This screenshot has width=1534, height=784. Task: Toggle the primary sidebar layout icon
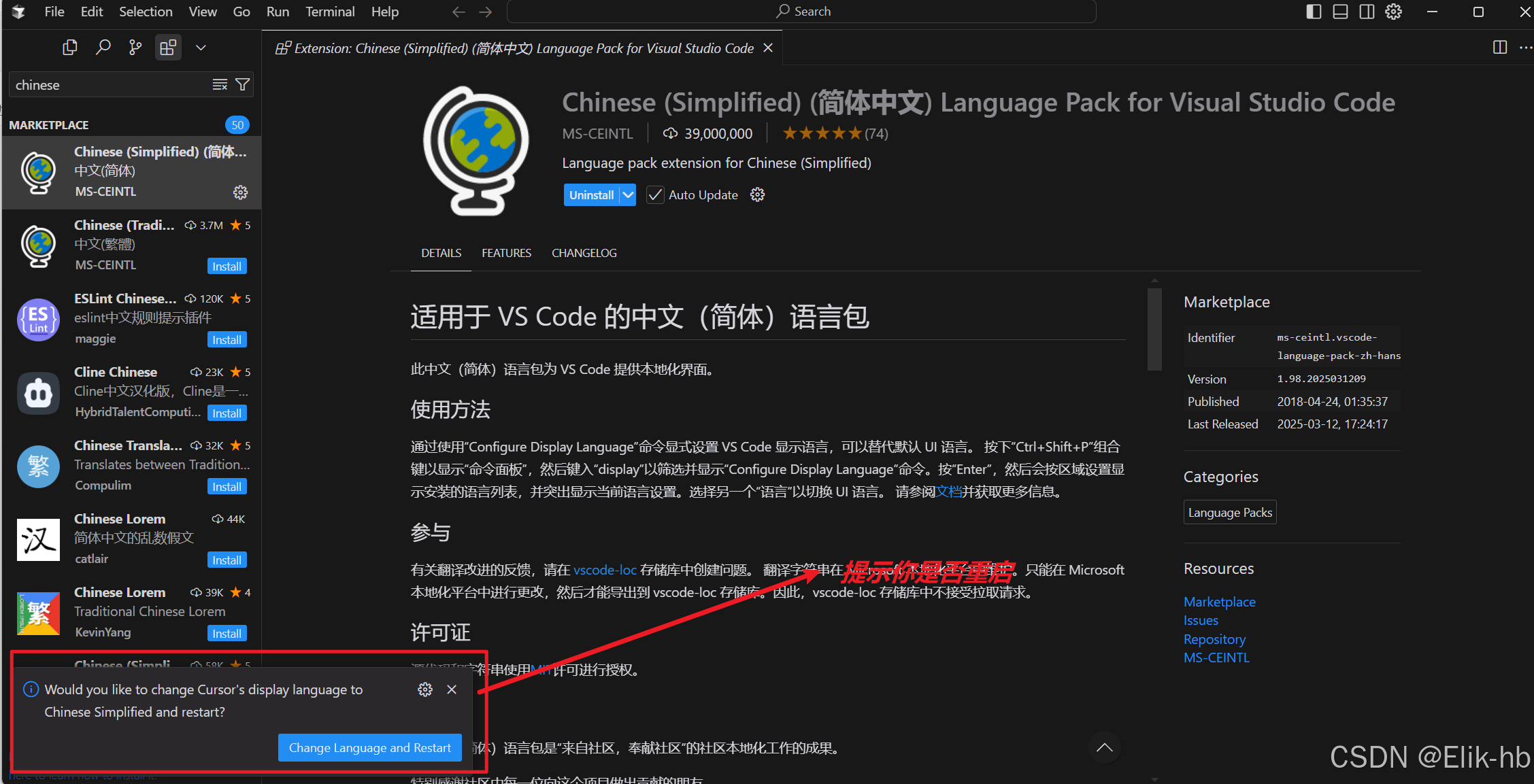click(1314, 12)
